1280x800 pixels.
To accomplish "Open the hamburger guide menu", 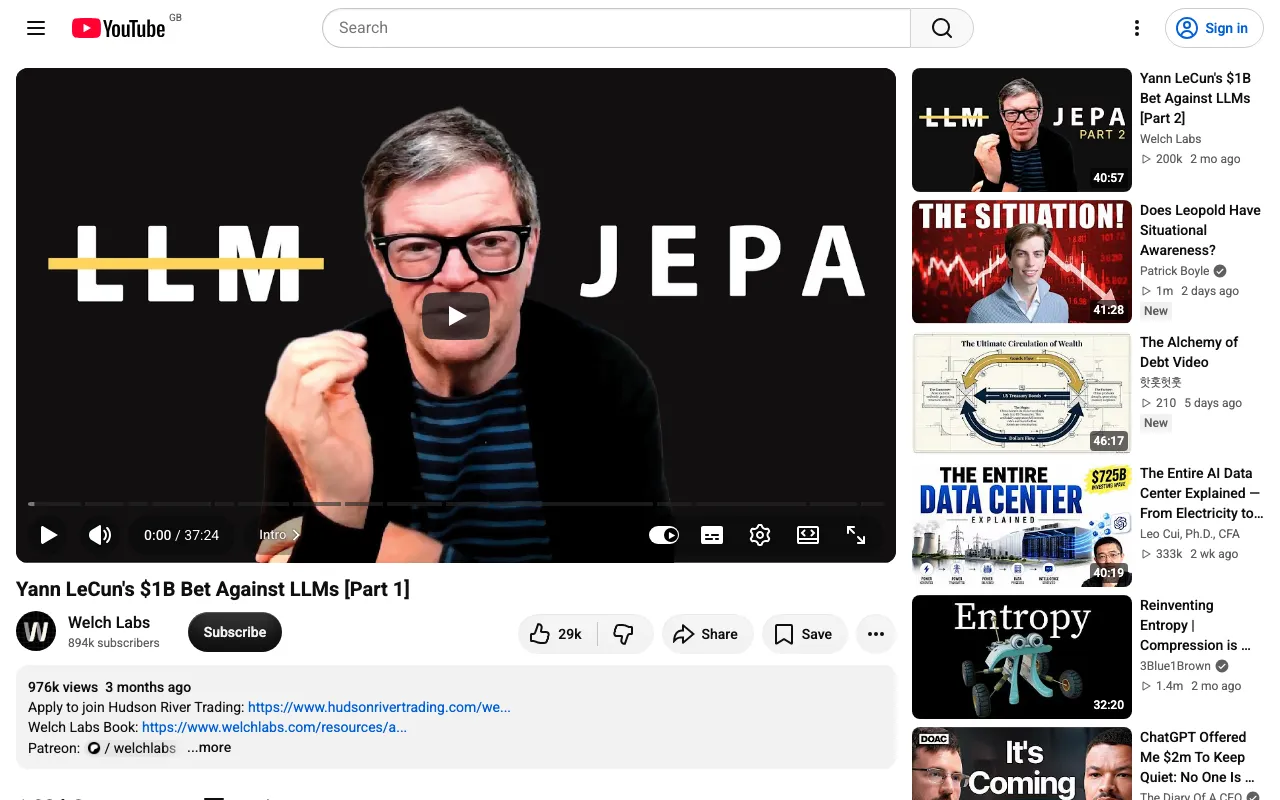I will (x=36, y=28).
